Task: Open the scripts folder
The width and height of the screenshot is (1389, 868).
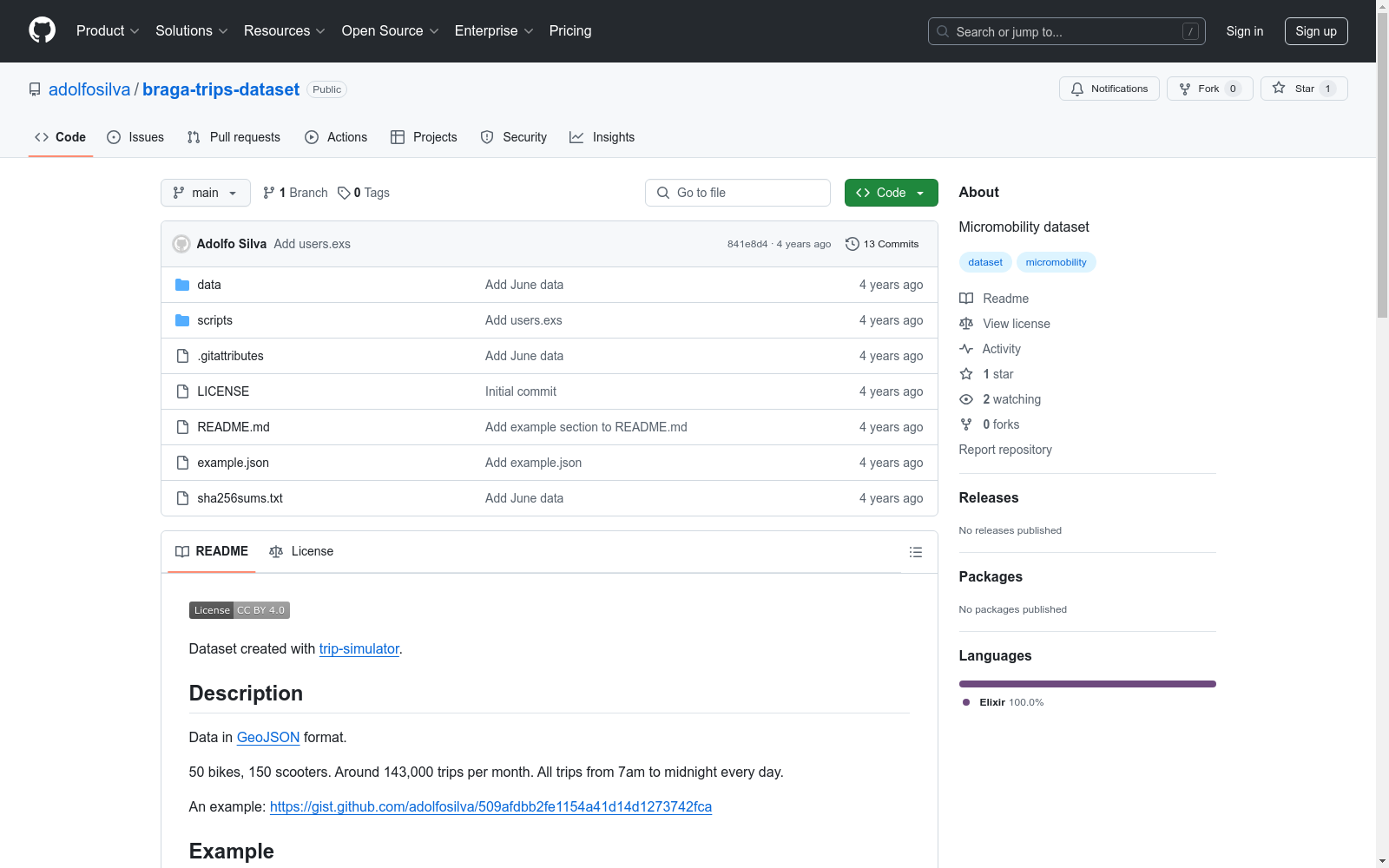Action: pos(214,320)
